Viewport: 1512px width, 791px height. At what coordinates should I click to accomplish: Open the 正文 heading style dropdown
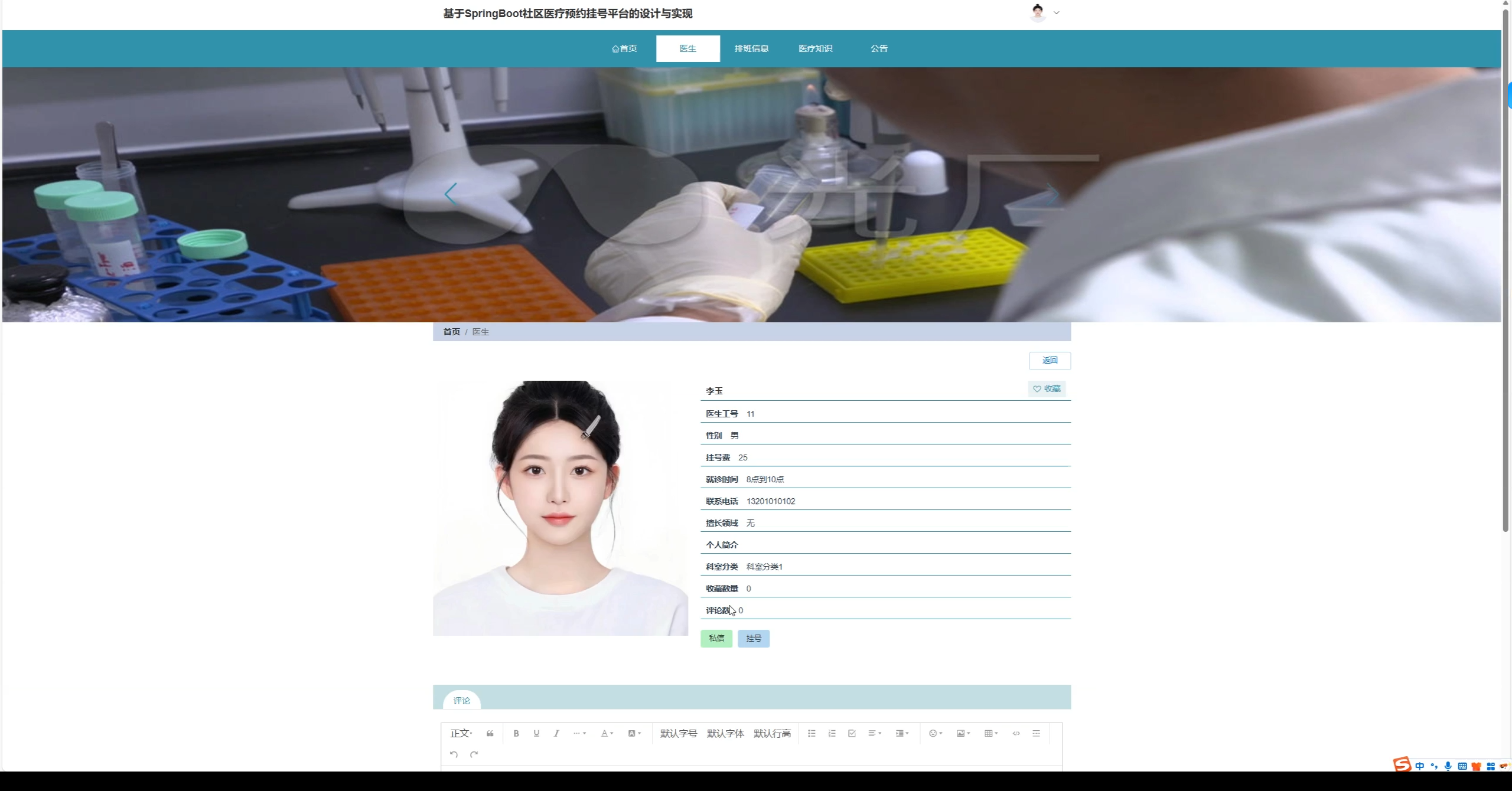(x=461, y=733)
